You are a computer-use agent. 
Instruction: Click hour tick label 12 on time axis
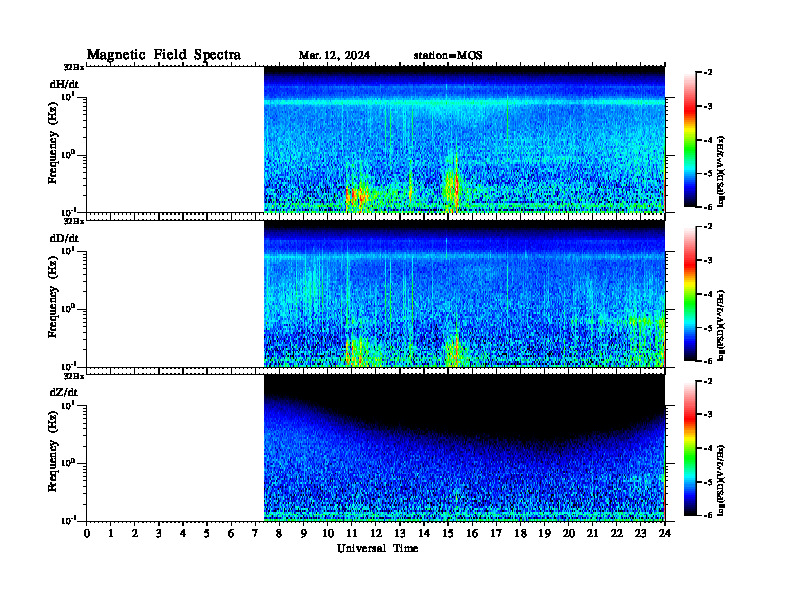click(x=376, y=534)
